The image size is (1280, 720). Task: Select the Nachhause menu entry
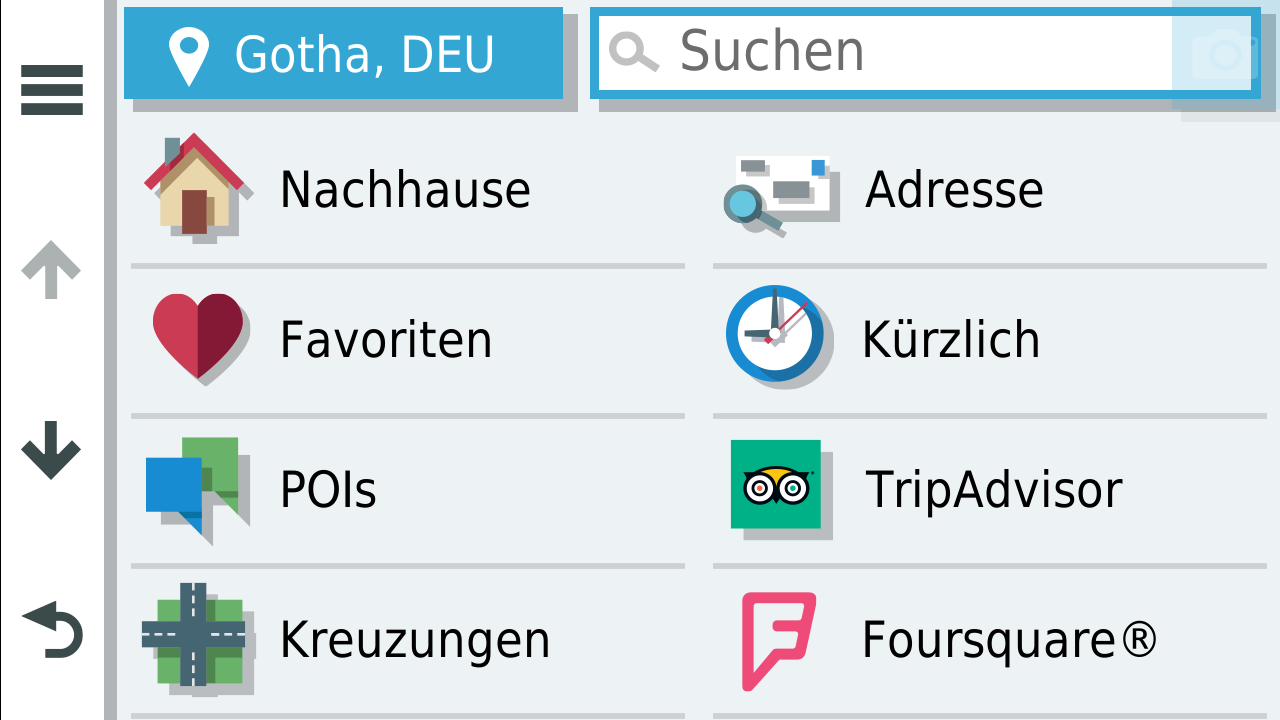click(405, 190)
